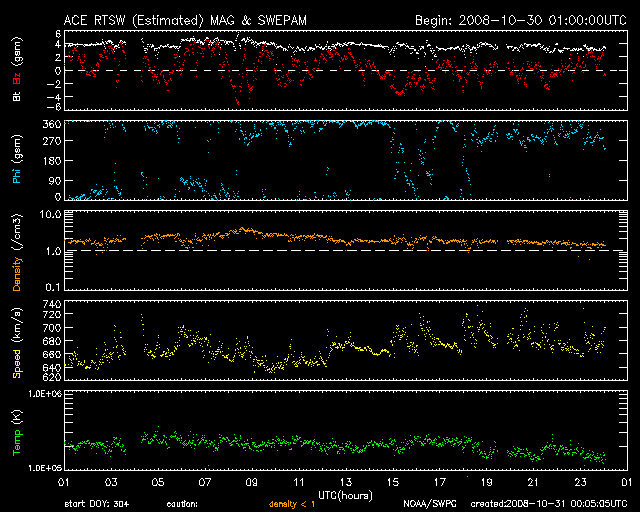Click the 23 hour tick label
The image size is (640, 512).
click(580, 483)
